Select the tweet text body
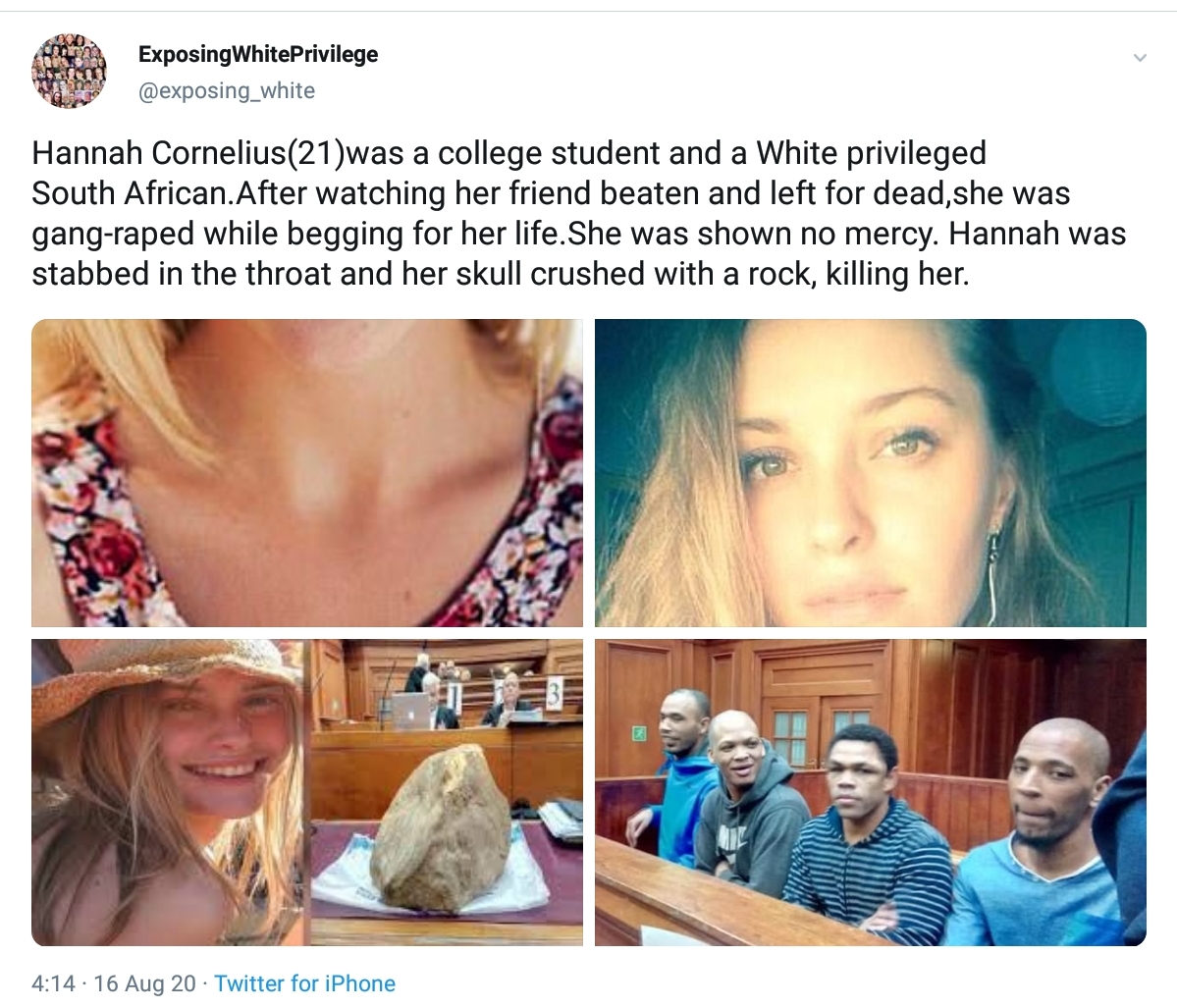1177x1008 pixels. pyautogui.click(x=579, y=213)
